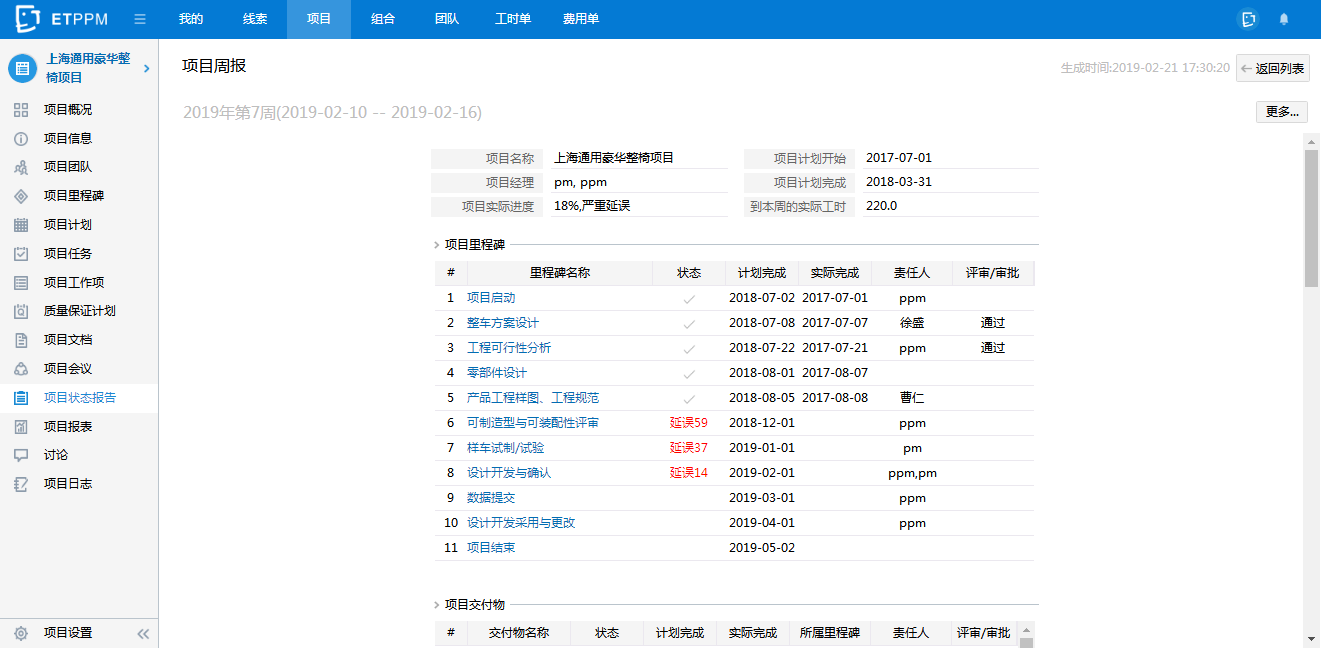The image size is (1321, 648).
Task: Select the 曹仁 owner cell
Action: (912, 398)
